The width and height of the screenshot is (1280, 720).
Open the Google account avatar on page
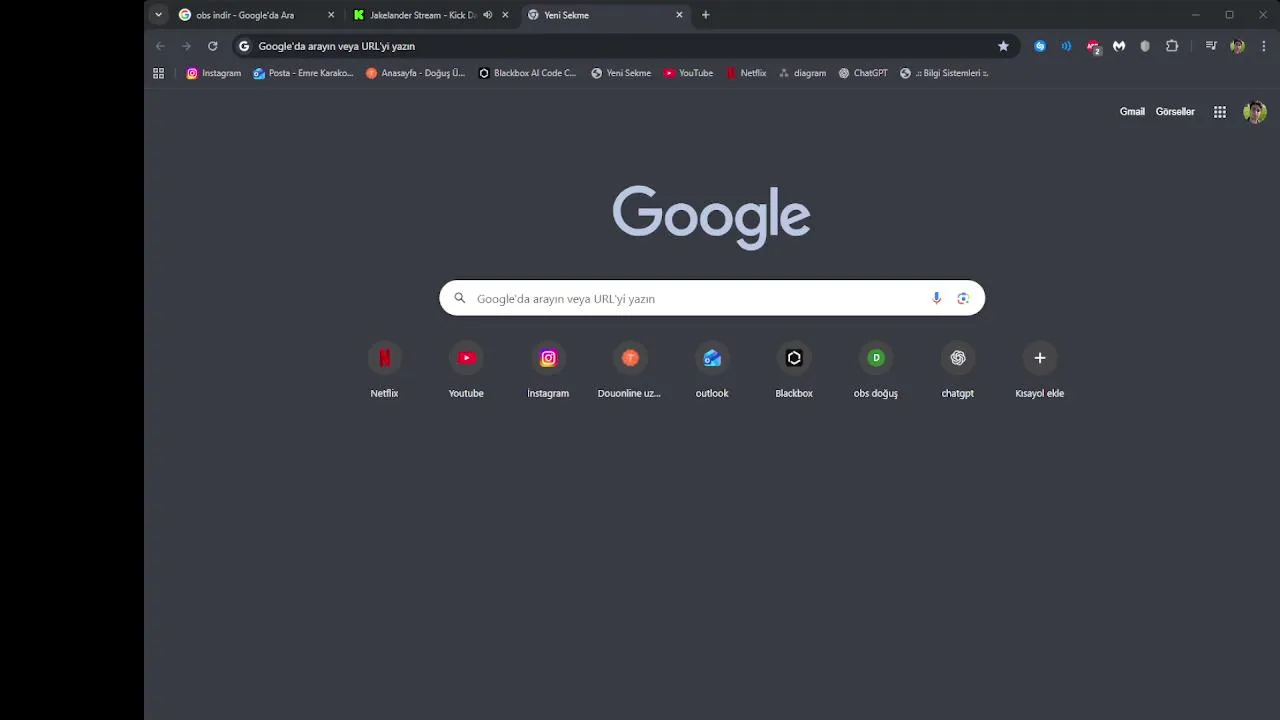coord(1255,112)
